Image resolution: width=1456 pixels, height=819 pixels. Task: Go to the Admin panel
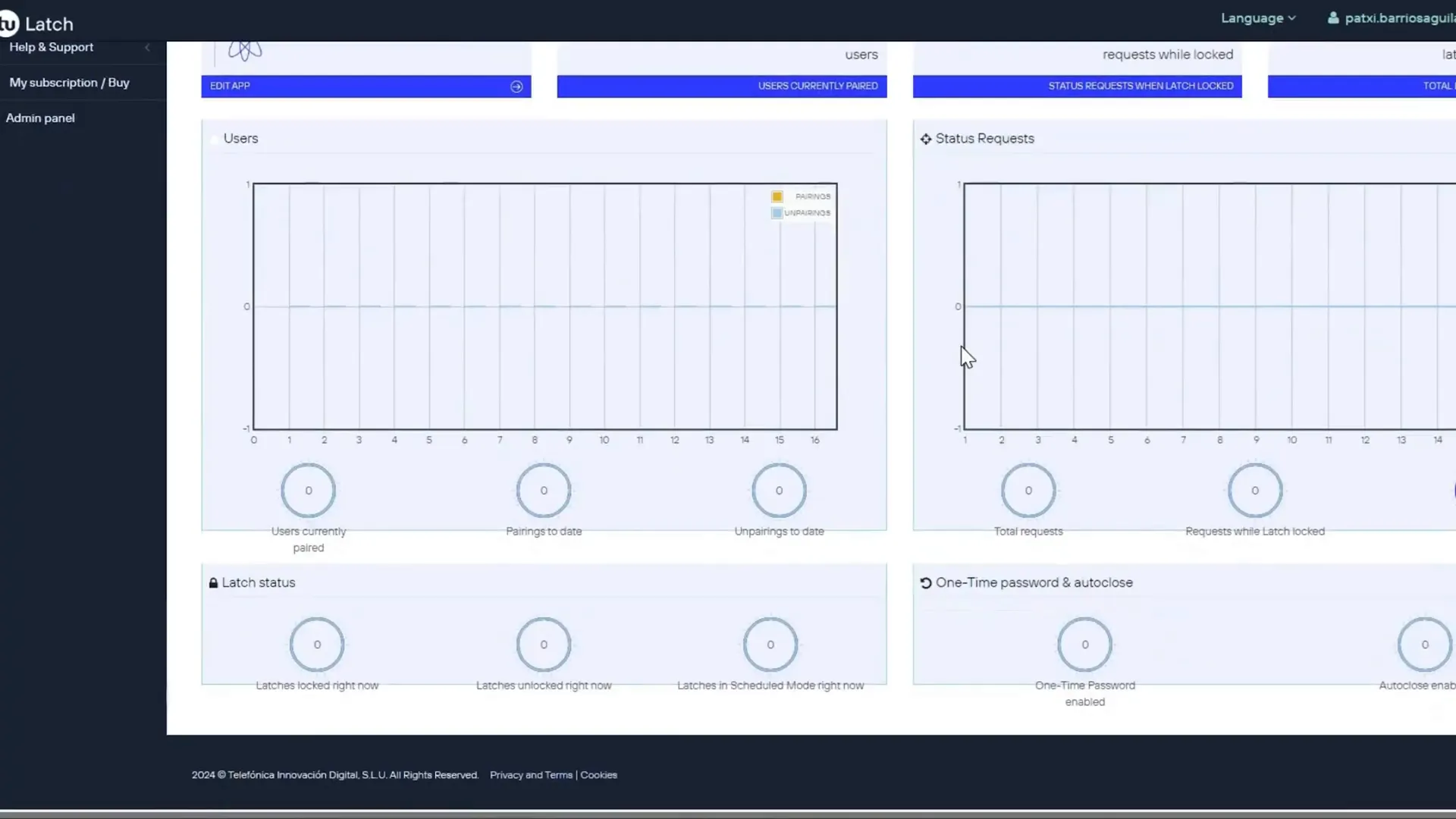(40, 118)
